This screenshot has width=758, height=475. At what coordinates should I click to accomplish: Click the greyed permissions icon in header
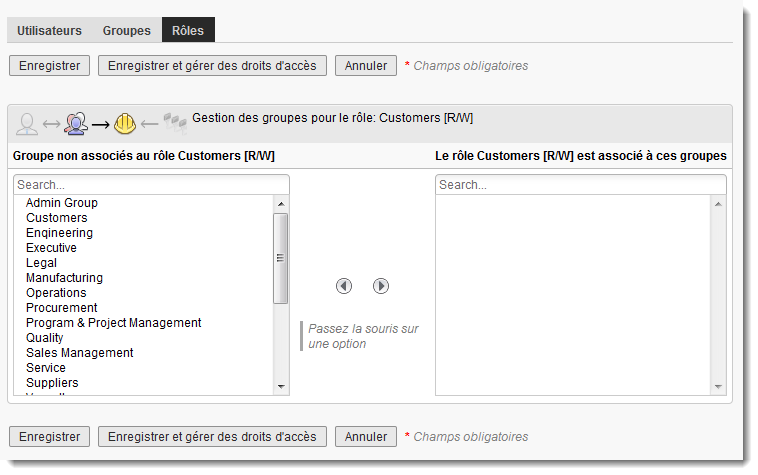[175, 123]
